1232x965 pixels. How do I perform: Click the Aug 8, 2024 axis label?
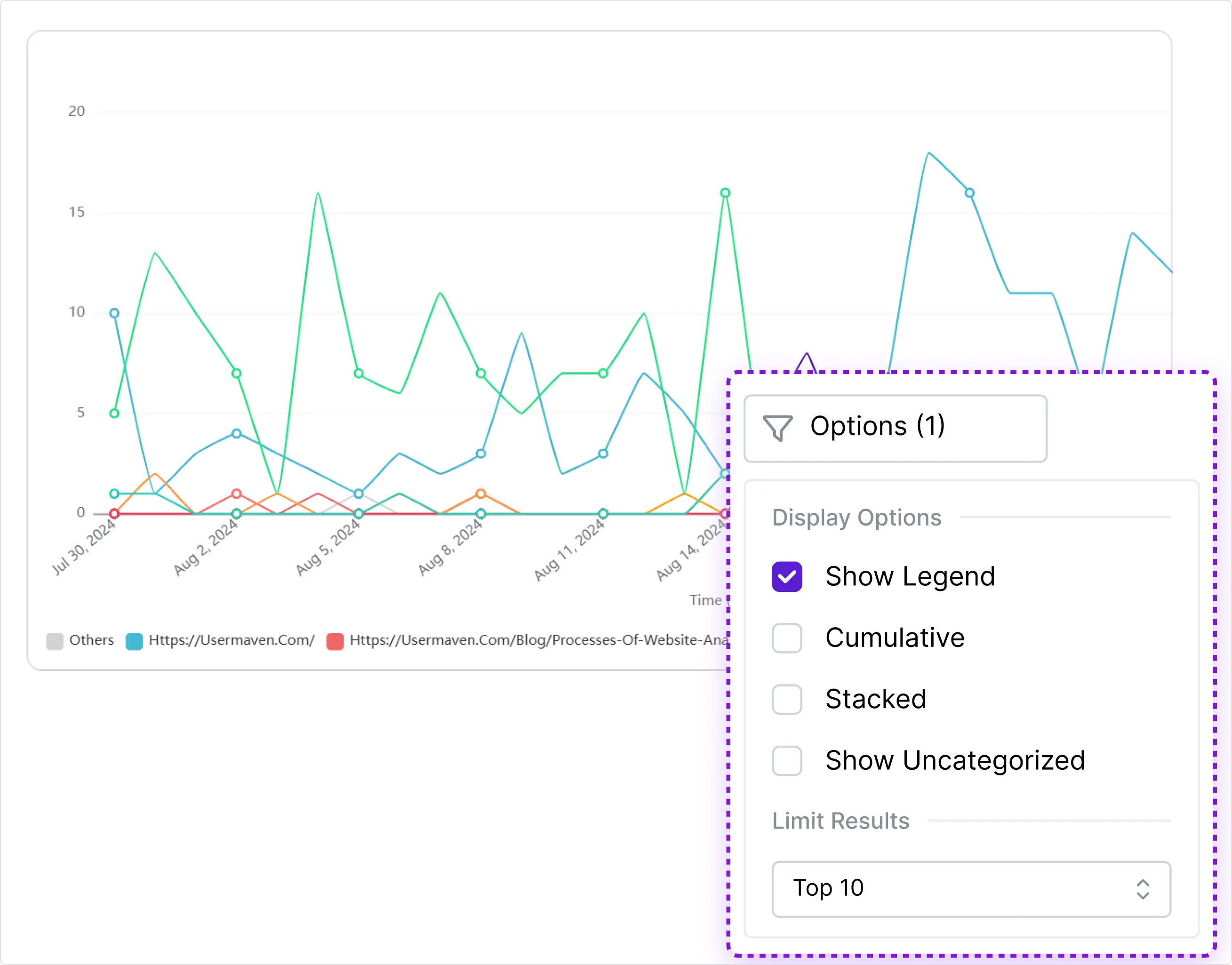[450, 547]
